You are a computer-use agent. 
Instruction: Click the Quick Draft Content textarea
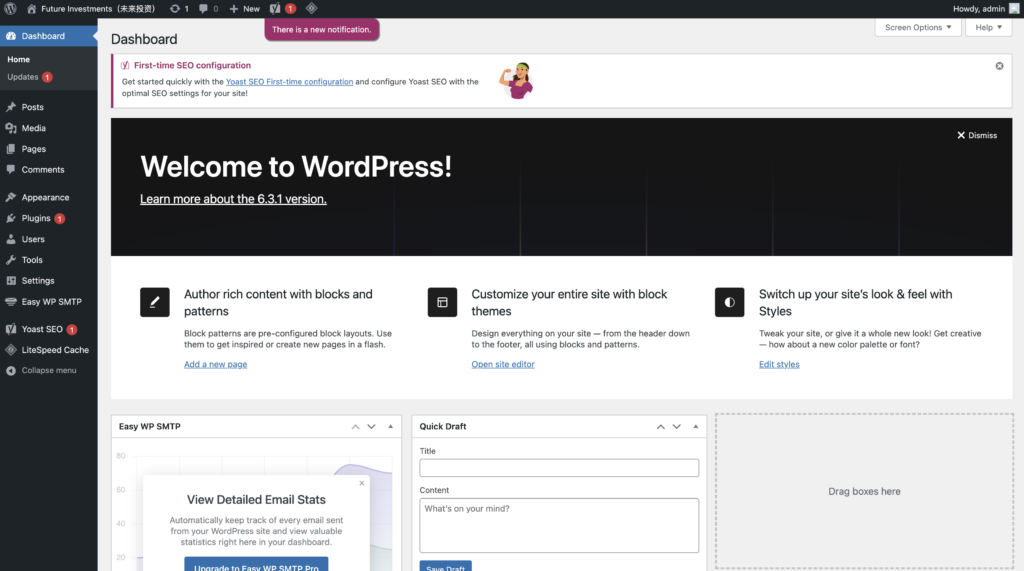pyautogui.click(x=559, y=525)
